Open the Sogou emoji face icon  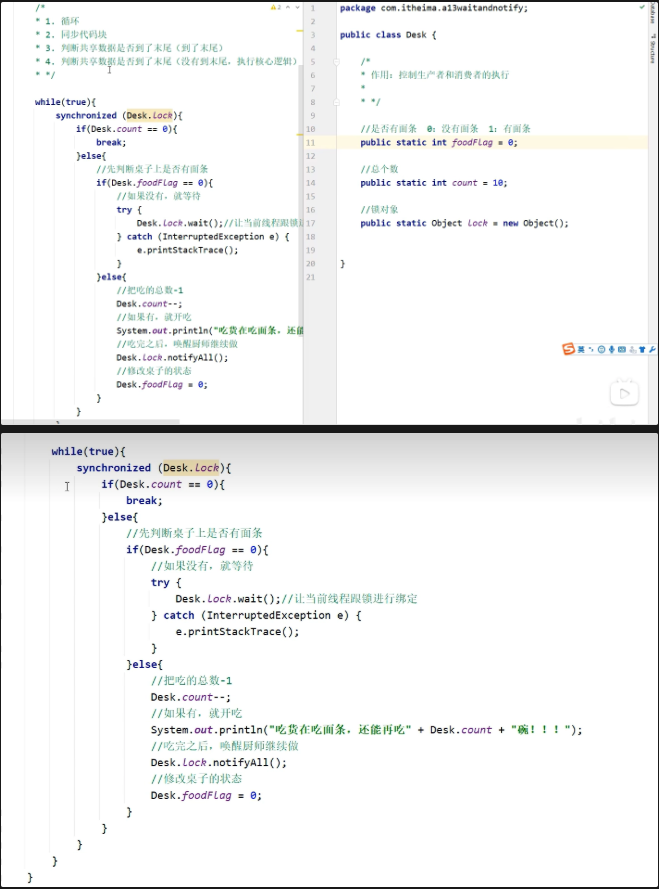[x=601, y=350]
